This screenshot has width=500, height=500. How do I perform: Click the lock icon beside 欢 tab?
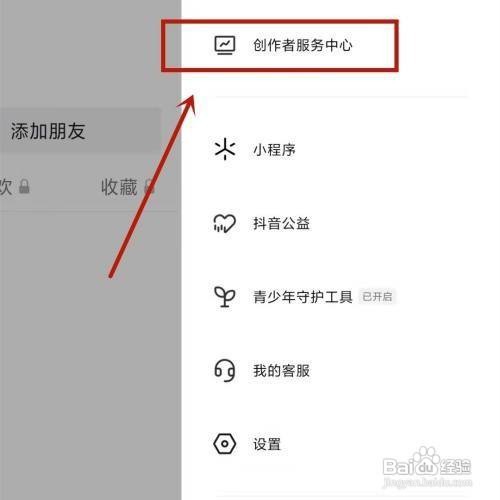pyautogui.click(x=24, y=186)
